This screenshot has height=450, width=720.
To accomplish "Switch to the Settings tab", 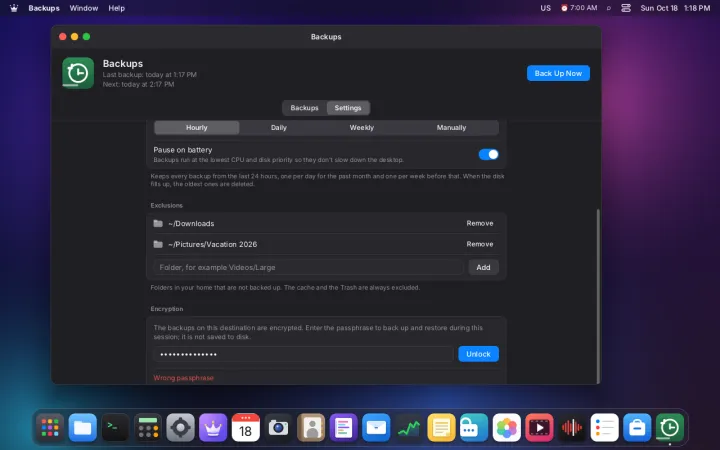I will [x=348, y=108].
